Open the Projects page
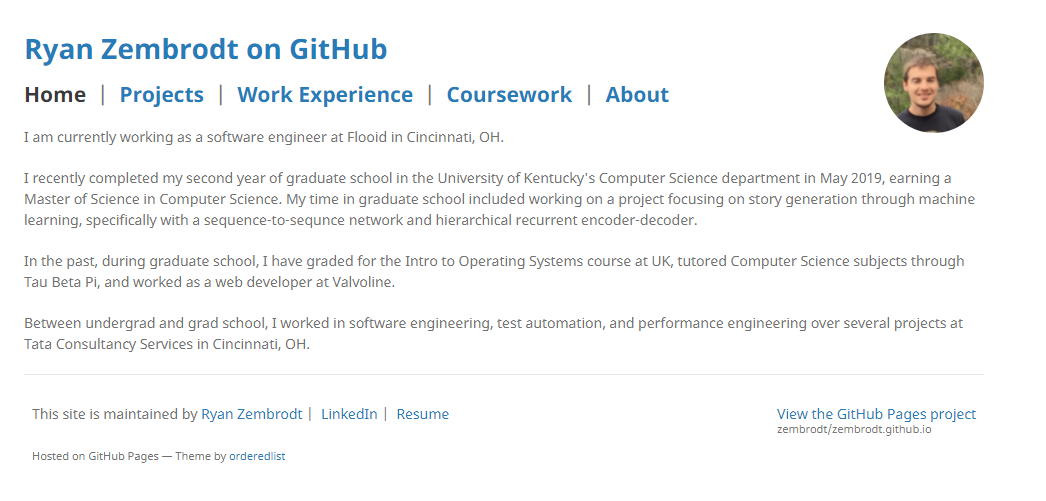The height and width of the screenshot is (501, 1046). pyautogui.click(x=161, y=95)
